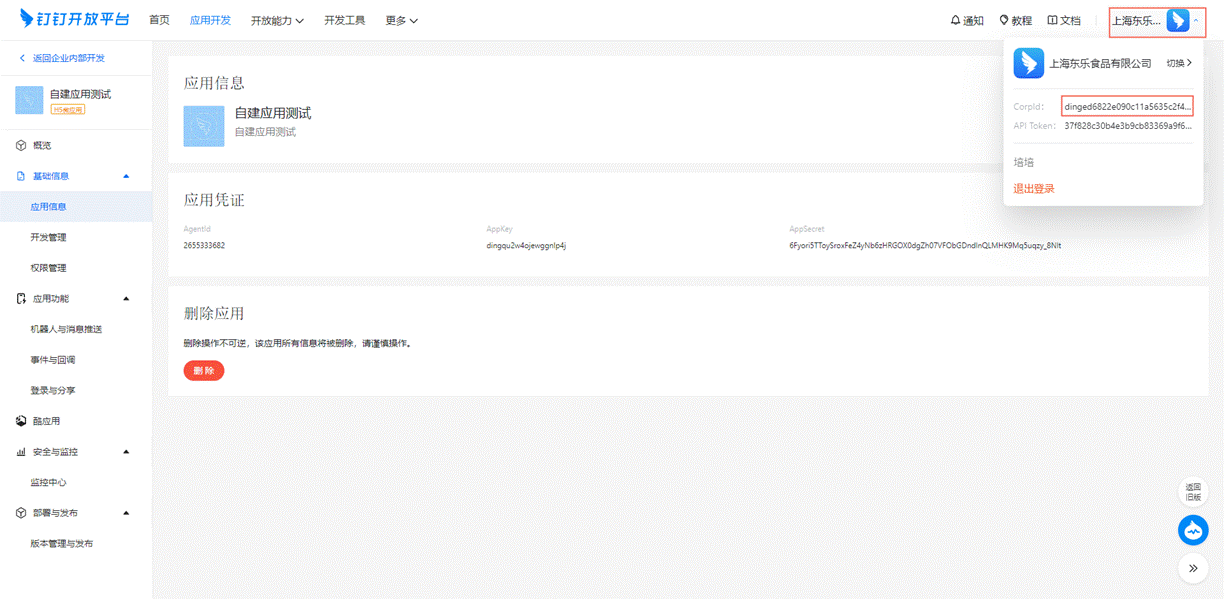Open the 更多 dropdown menu

coord(401,20)
